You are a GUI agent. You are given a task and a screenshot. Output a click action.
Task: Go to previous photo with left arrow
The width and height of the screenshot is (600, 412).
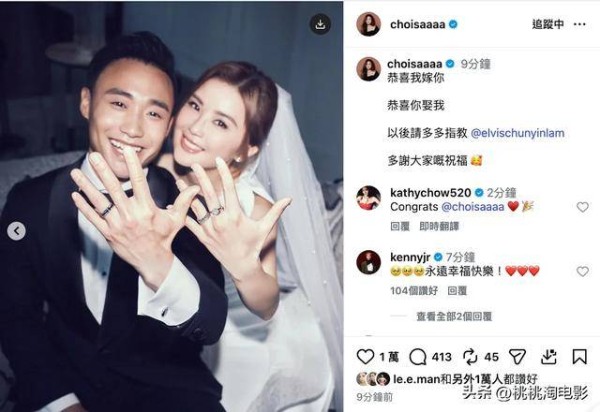(16, 231)
